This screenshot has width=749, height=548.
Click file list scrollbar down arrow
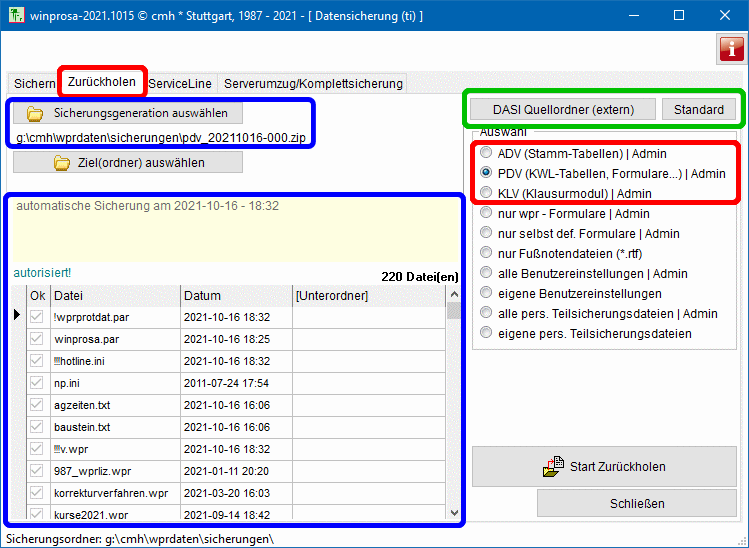[453, 513]
